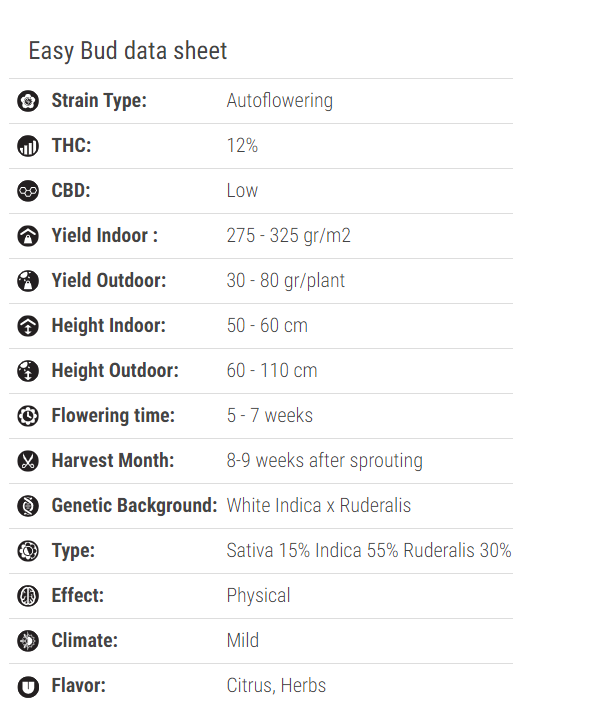603x725 pixels.
Task: Select the Autoflowering strain type value
Action: pyautogui.click(x=280, y=101)
